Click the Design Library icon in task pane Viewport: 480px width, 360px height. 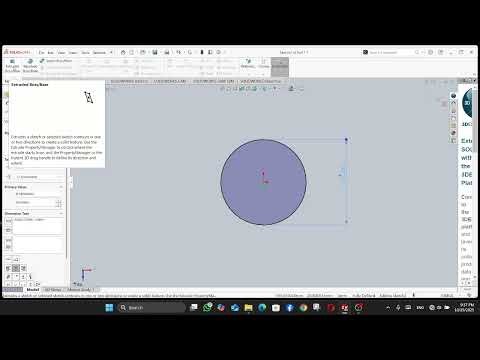click(x=453, y=111)
